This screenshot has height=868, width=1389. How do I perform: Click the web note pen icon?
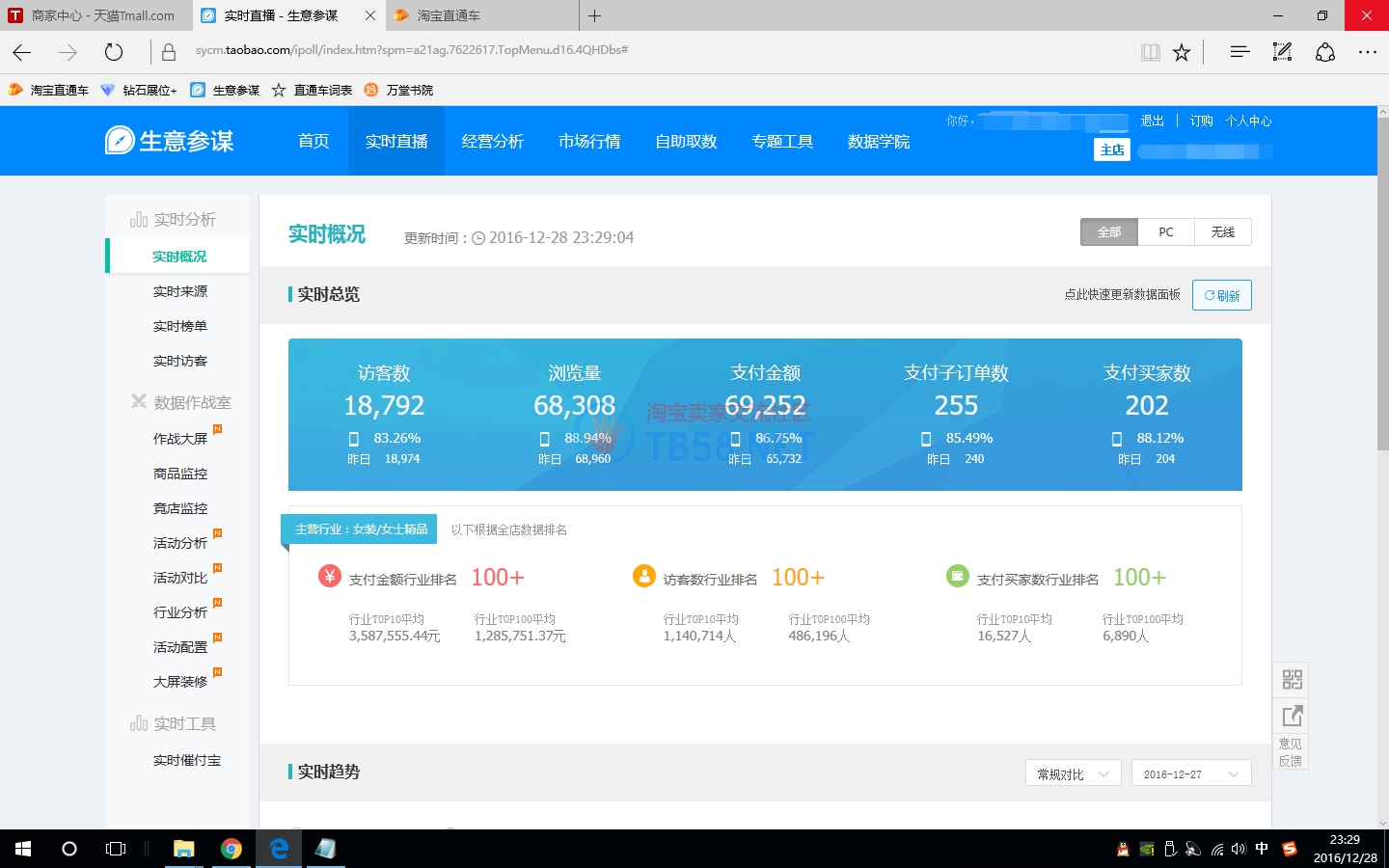click(1282, 52)
